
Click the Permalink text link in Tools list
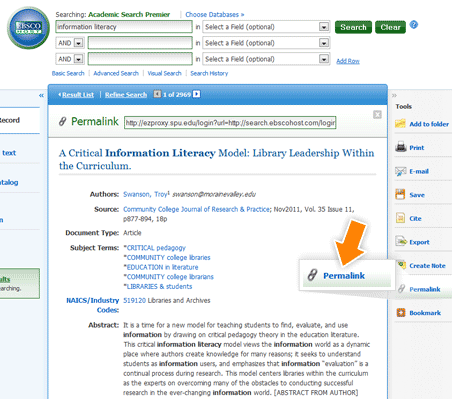[x=425, y=289]
